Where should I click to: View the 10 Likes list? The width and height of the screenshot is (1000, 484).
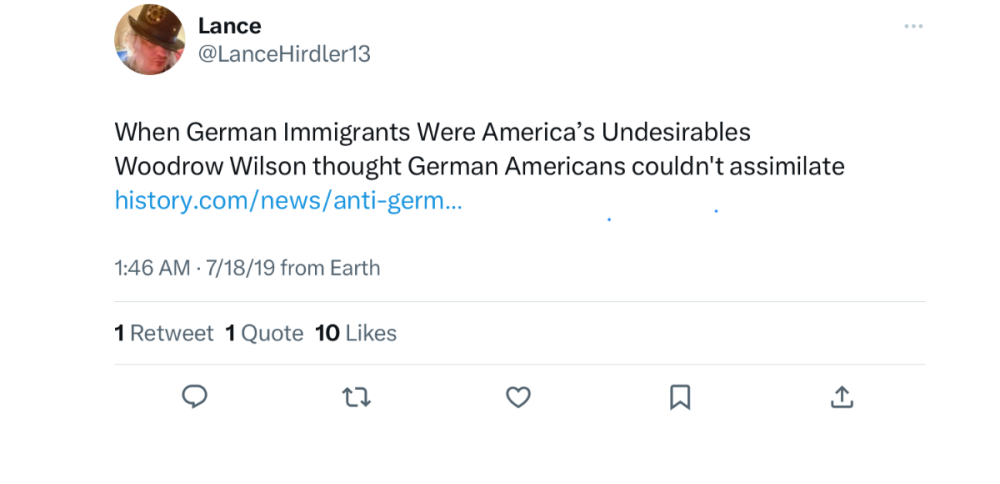(356, 333)
